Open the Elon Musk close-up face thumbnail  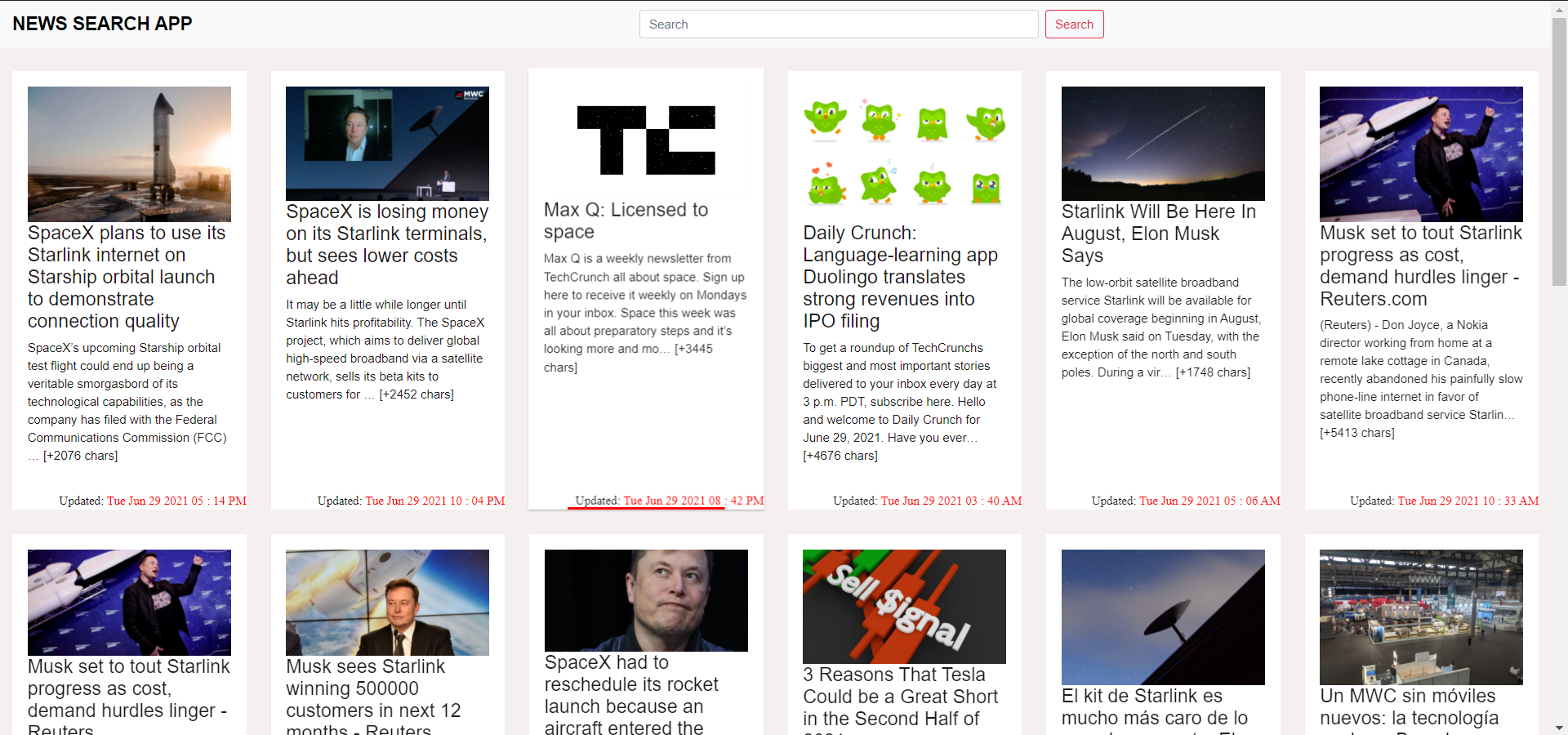click(x=646, y=600)
